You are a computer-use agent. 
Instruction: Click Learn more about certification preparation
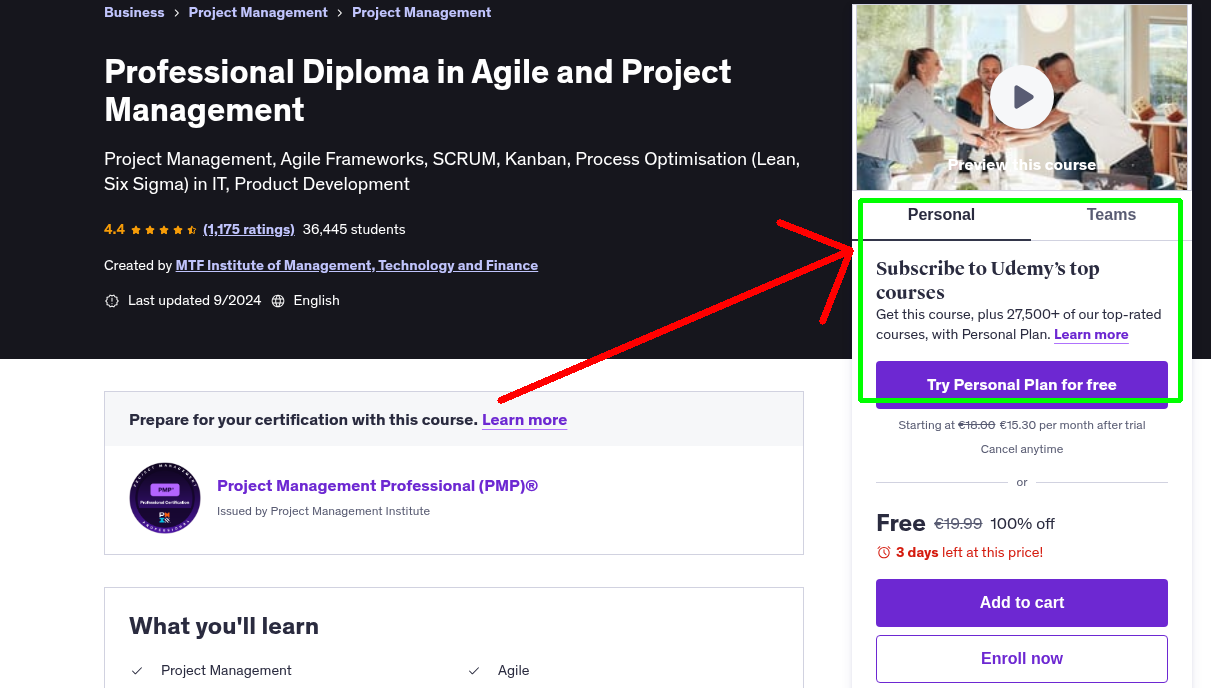point(524,420)
